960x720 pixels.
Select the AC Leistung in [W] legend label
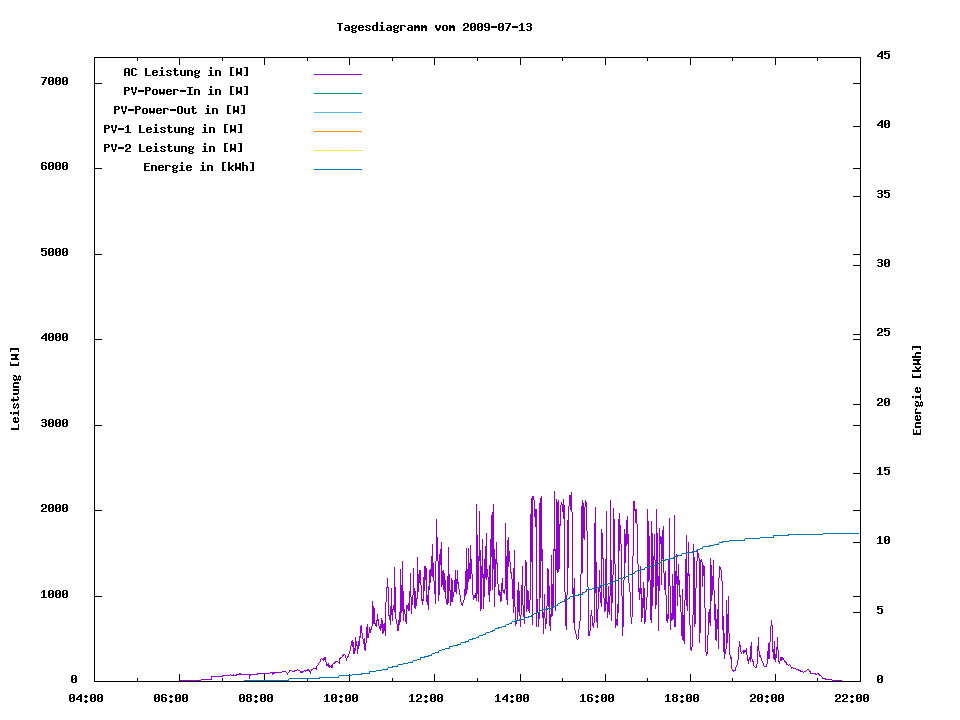[x=186, y=72]
